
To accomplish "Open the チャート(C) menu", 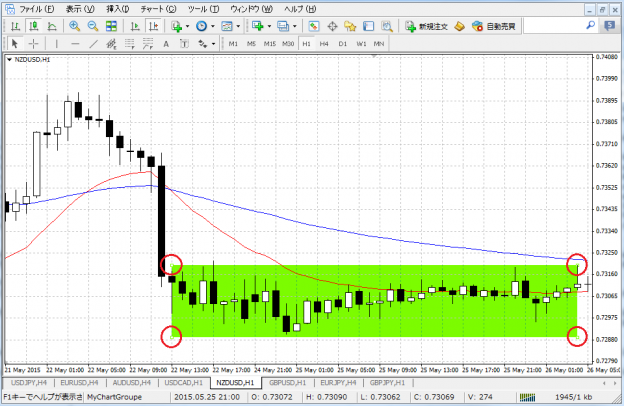I will [158, 9].
